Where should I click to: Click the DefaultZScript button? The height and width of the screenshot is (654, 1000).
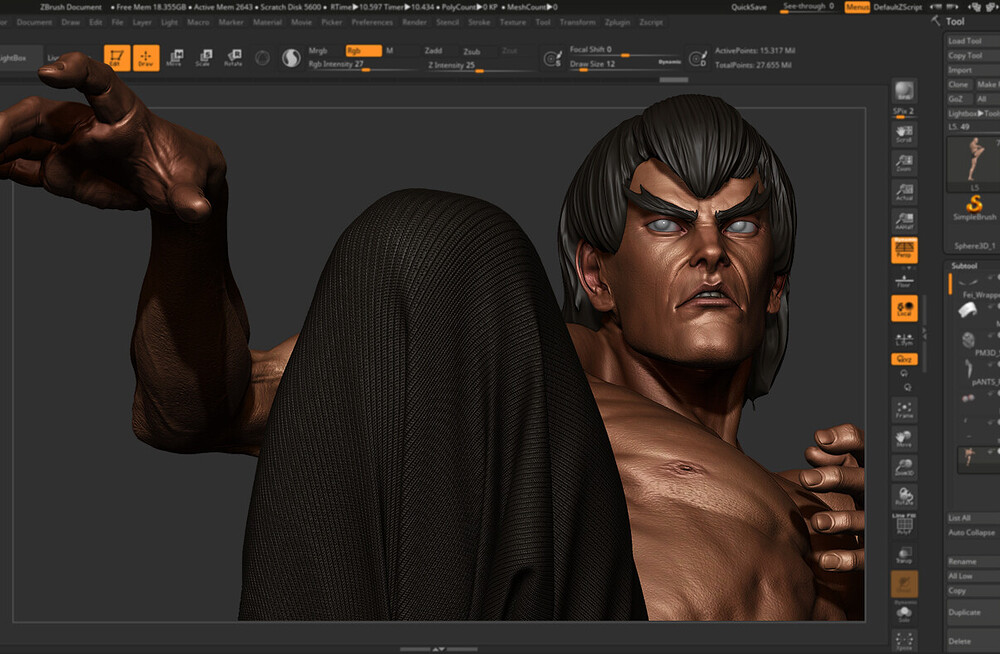897,7
